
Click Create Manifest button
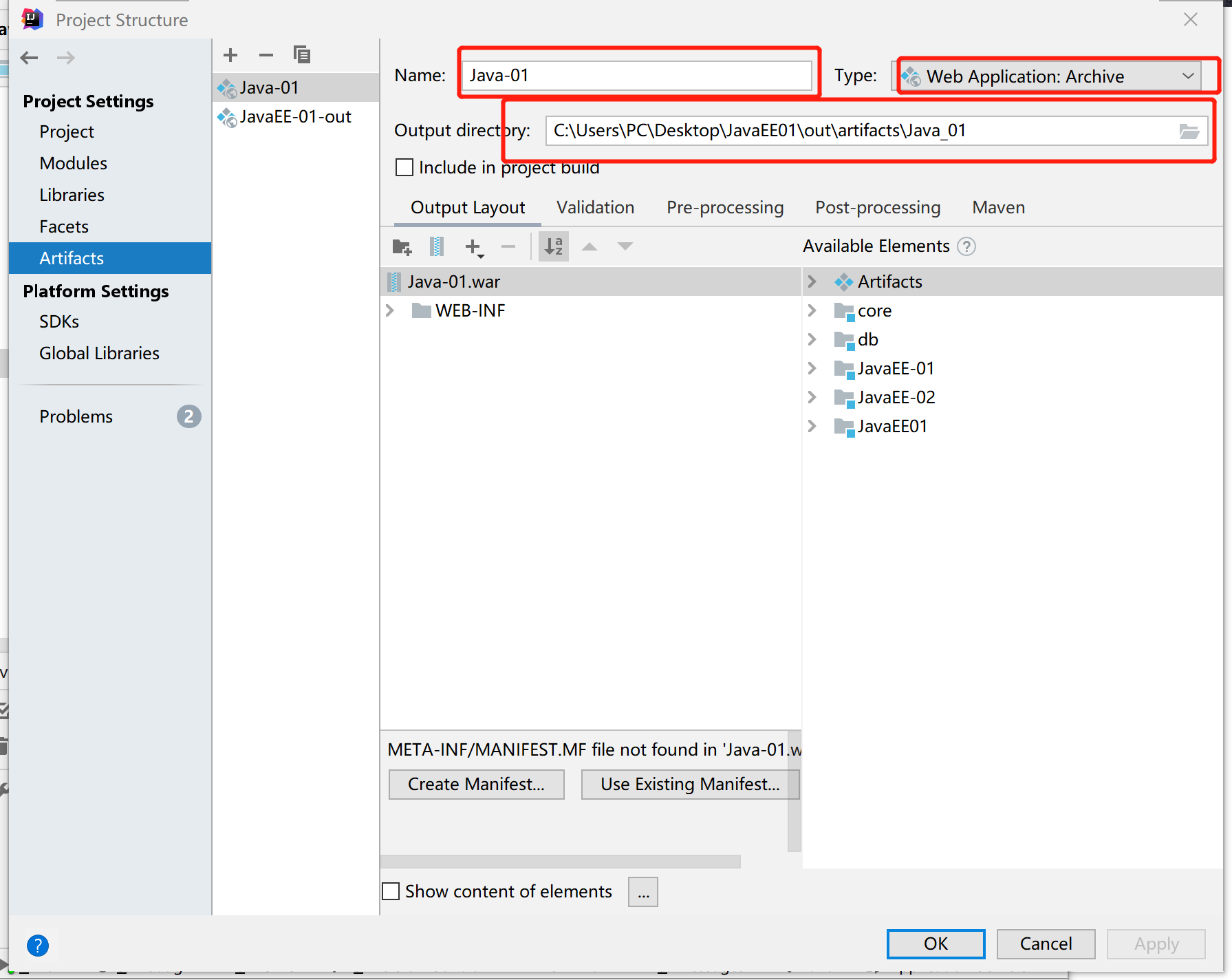(477, 785)
